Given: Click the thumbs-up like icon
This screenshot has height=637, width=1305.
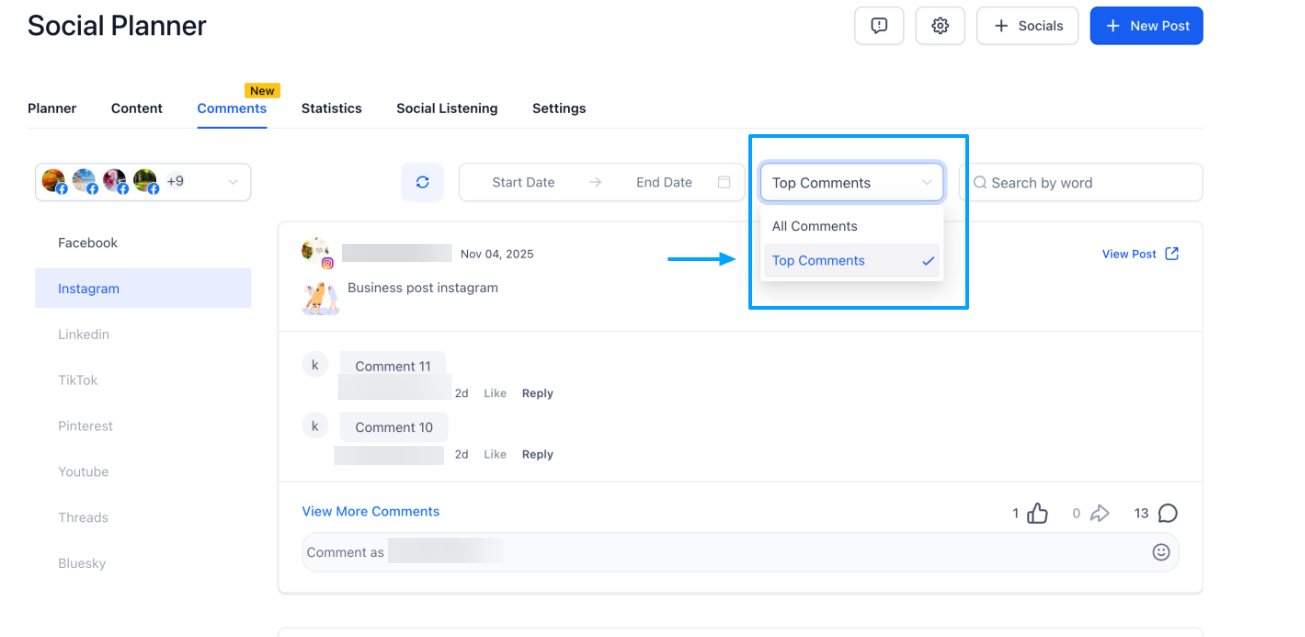Looking at the screenshot, I should click(x=1037, y=513).
